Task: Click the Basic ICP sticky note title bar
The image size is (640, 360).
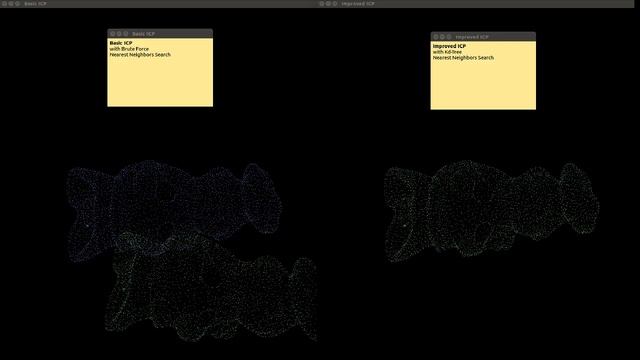Action: [160, 33]
